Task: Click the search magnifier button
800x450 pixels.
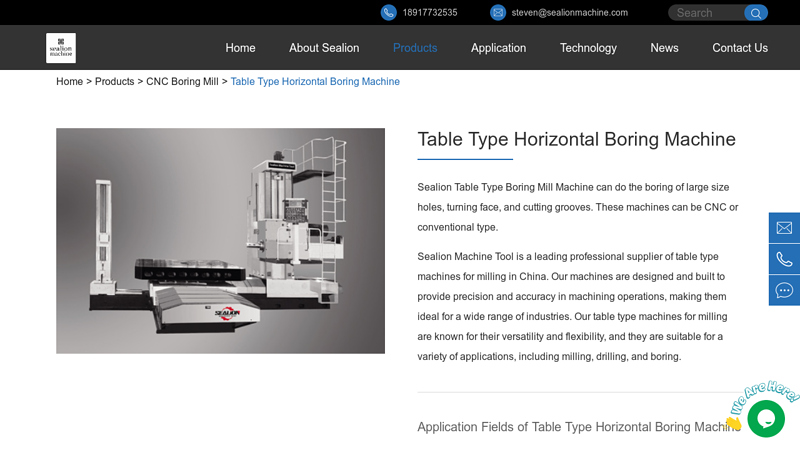Action: [x=756, y=13]
